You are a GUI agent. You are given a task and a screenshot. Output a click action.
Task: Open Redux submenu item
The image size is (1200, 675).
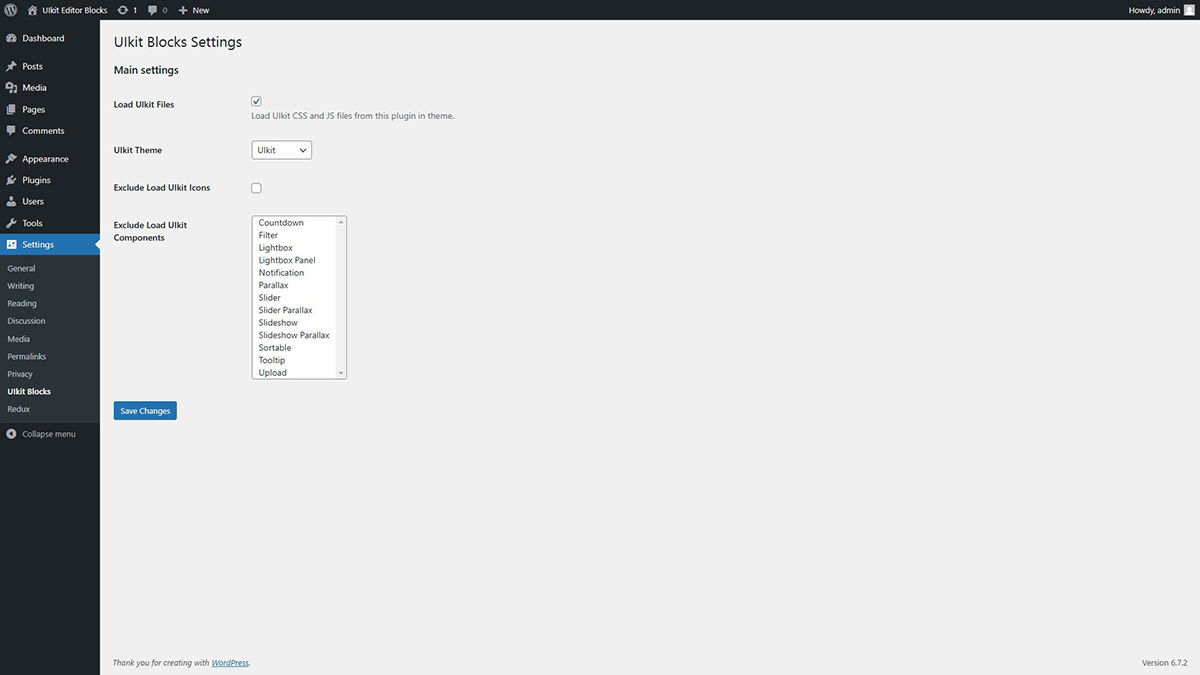(18, 409)
